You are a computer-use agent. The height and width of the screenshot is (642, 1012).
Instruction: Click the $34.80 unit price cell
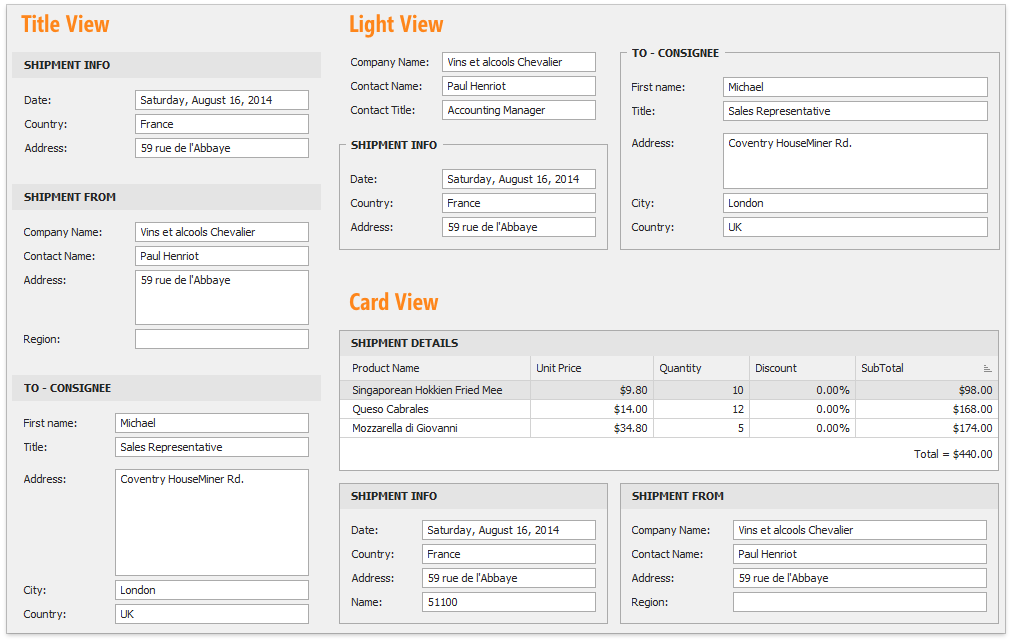(591, 428)
